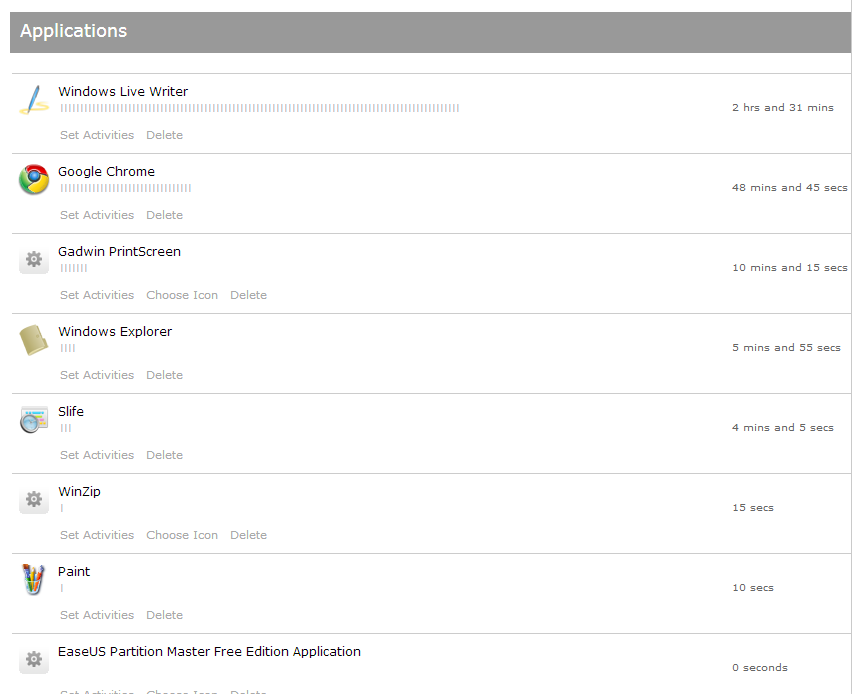Click the Applications header bar
This screenshot has height=694, width=852.
[x=430, y=31]
